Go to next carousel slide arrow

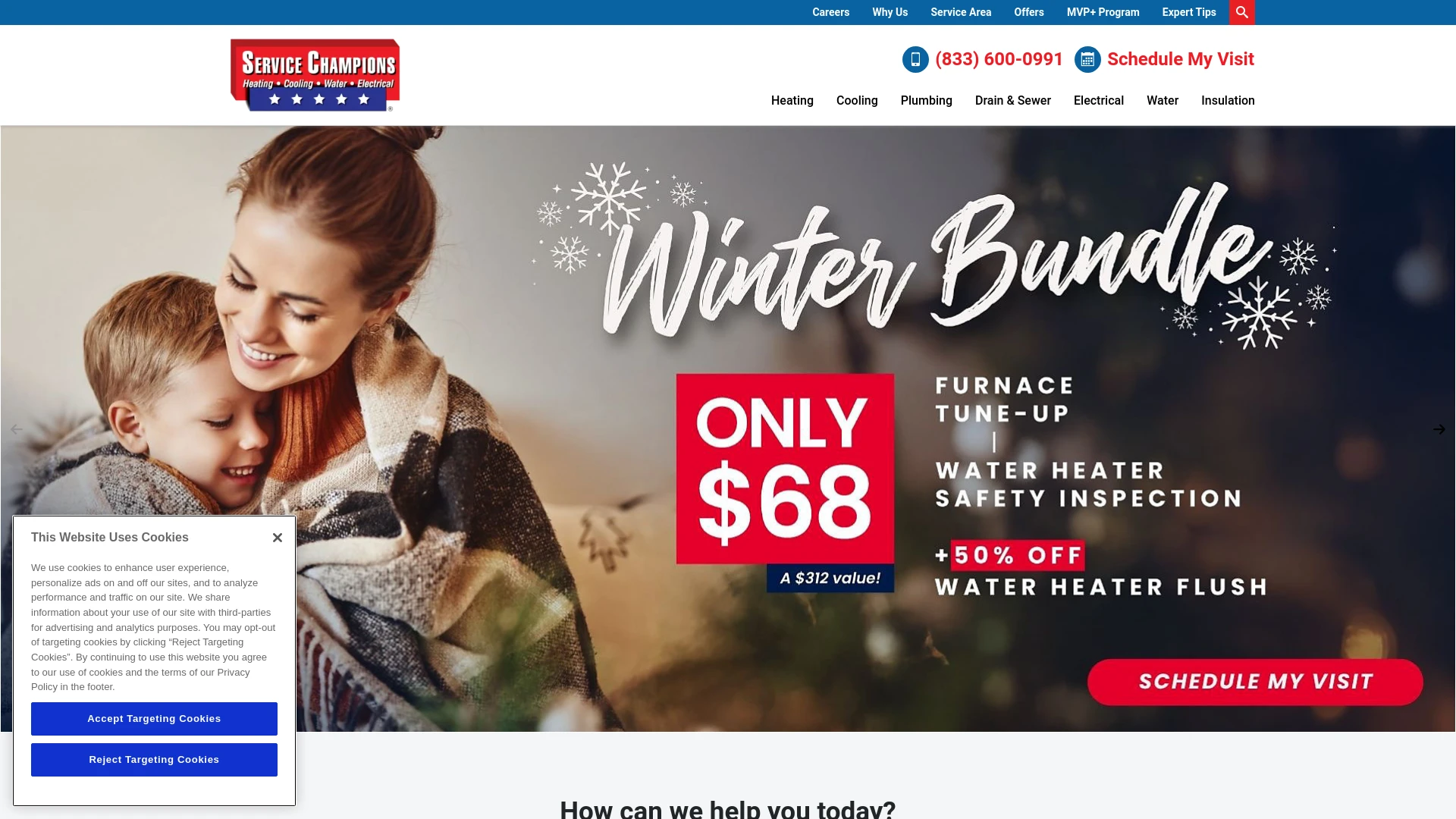click(x=1439, y=429)
